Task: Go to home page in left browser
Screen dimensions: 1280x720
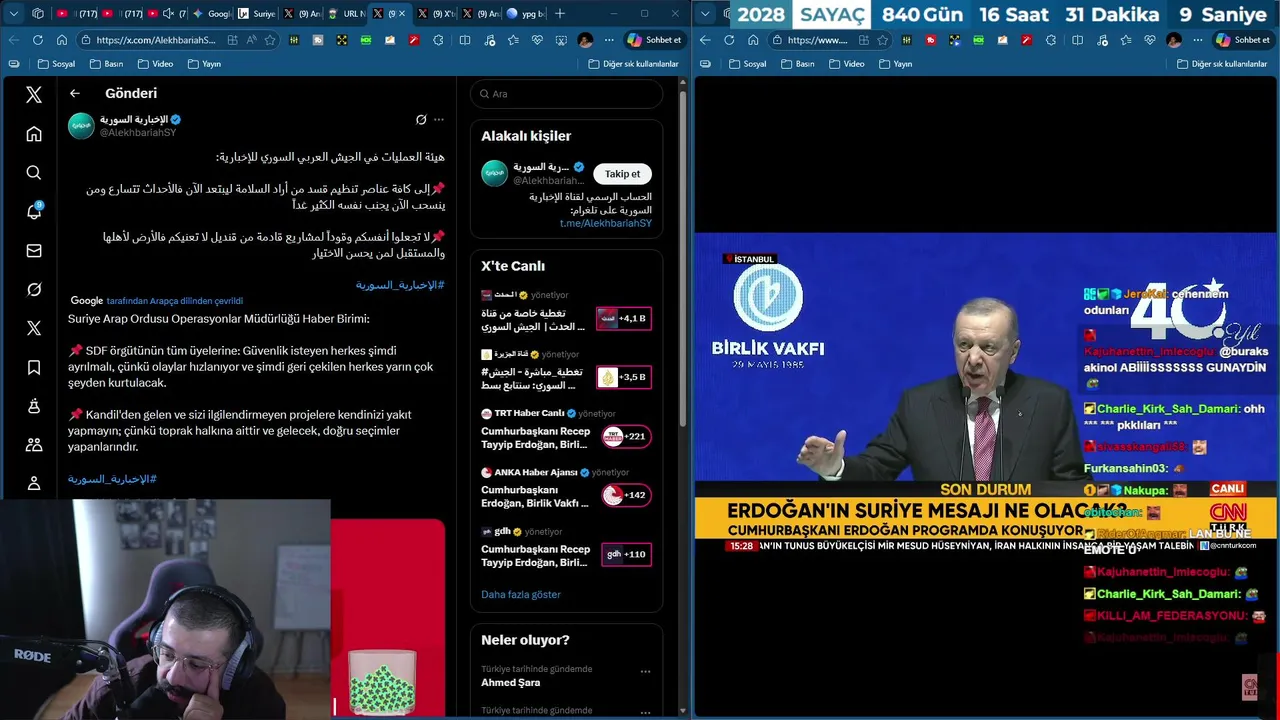Action: (x=62, y=40)
